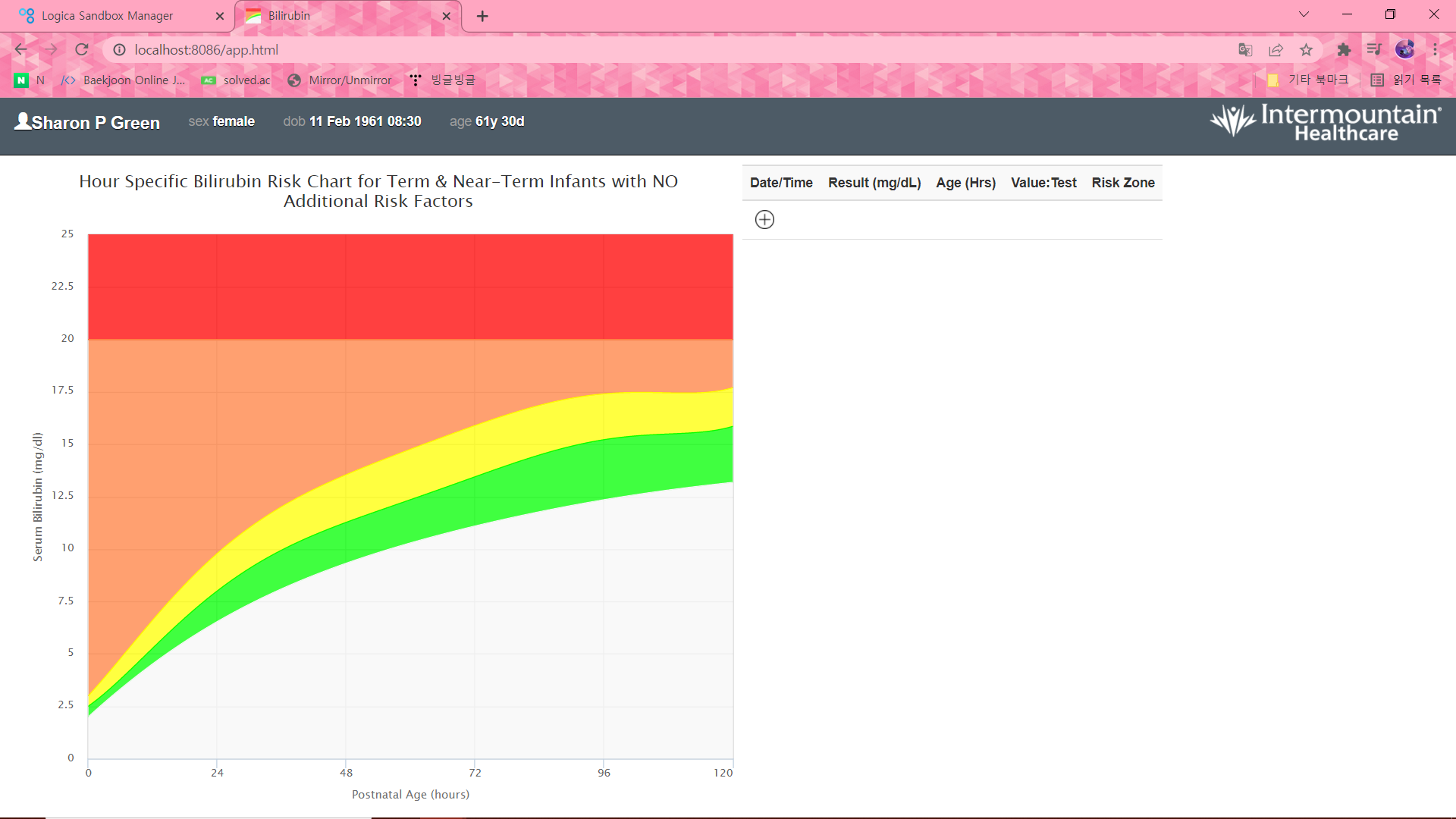Click the share page icon
Viewport: 1456px width, 819px height.
pos(1276,50)
